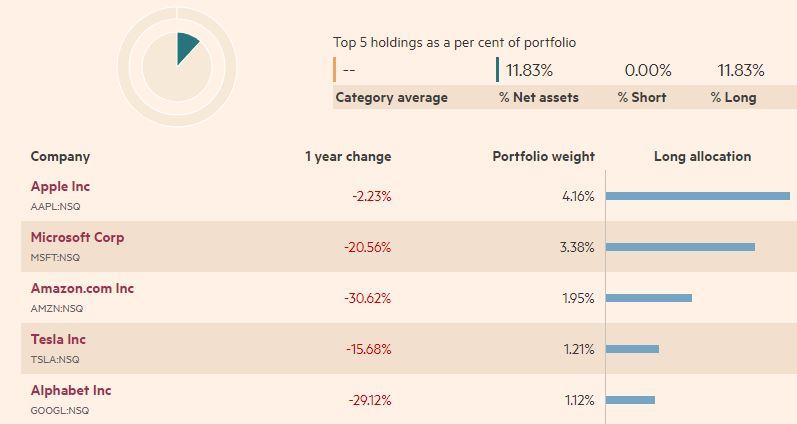The width and height of the screenshot is (797, 424).
Task: Click the GOOGL:NSQ ticker symbol
Action: 59,411
